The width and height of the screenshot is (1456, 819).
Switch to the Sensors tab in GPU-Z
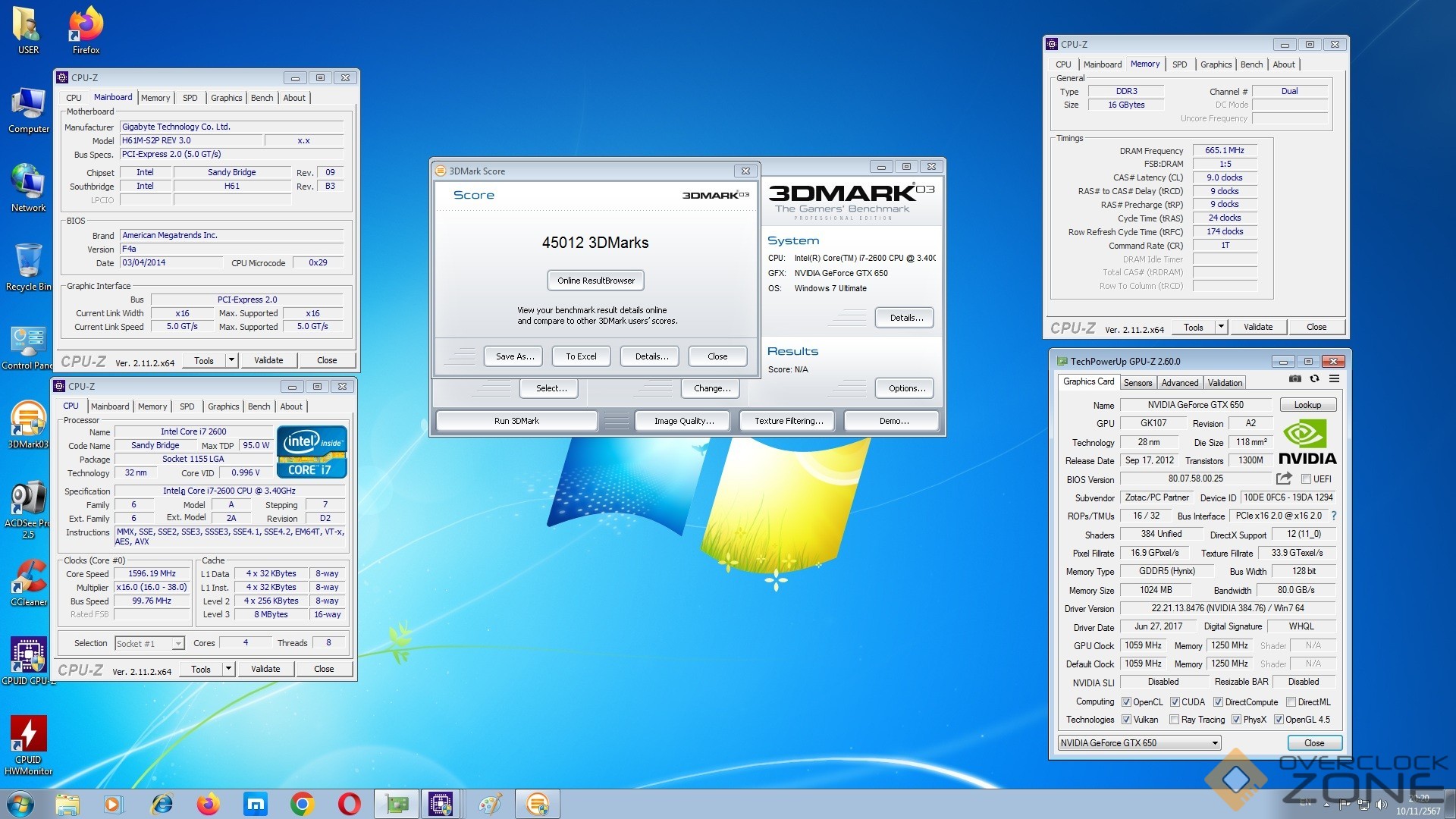pos(1137,383)
